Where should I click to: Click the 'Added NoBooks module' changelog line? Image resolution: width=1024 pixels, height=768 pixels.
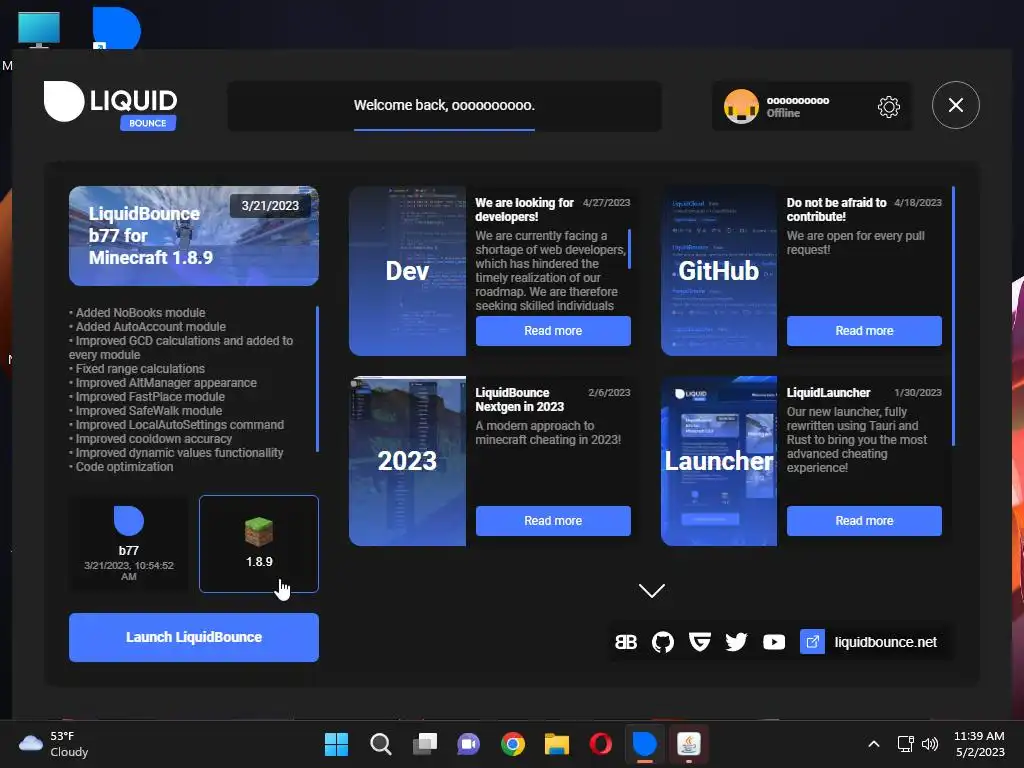137,313
